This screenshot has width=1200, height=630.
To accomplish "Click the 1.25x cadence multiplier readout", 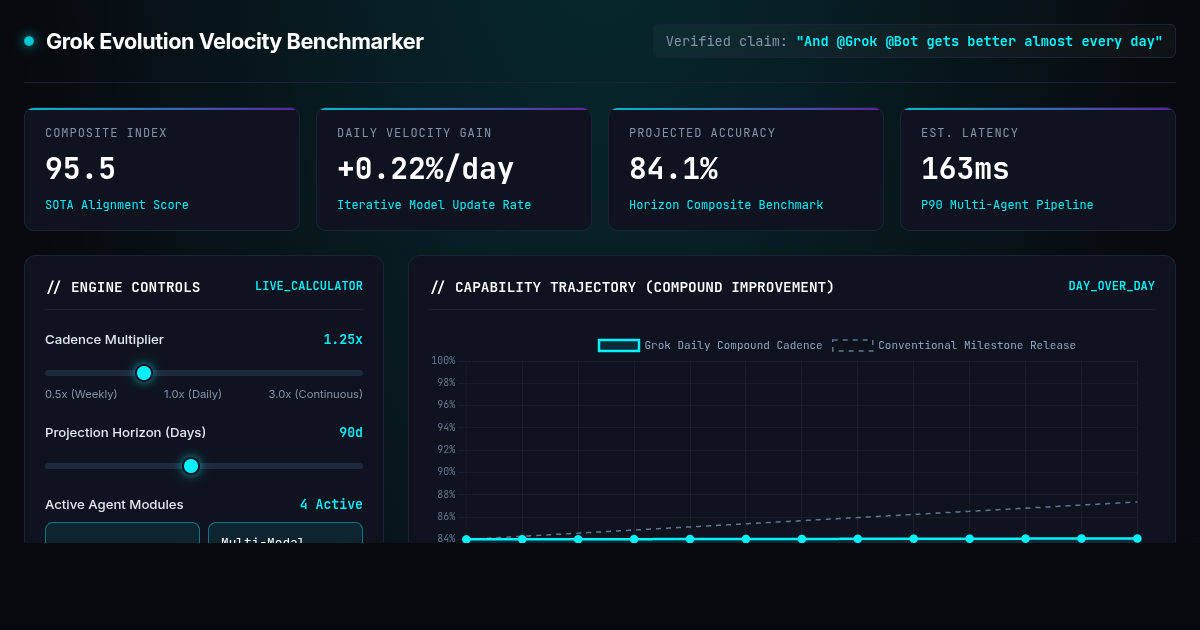I will [343, 339].
